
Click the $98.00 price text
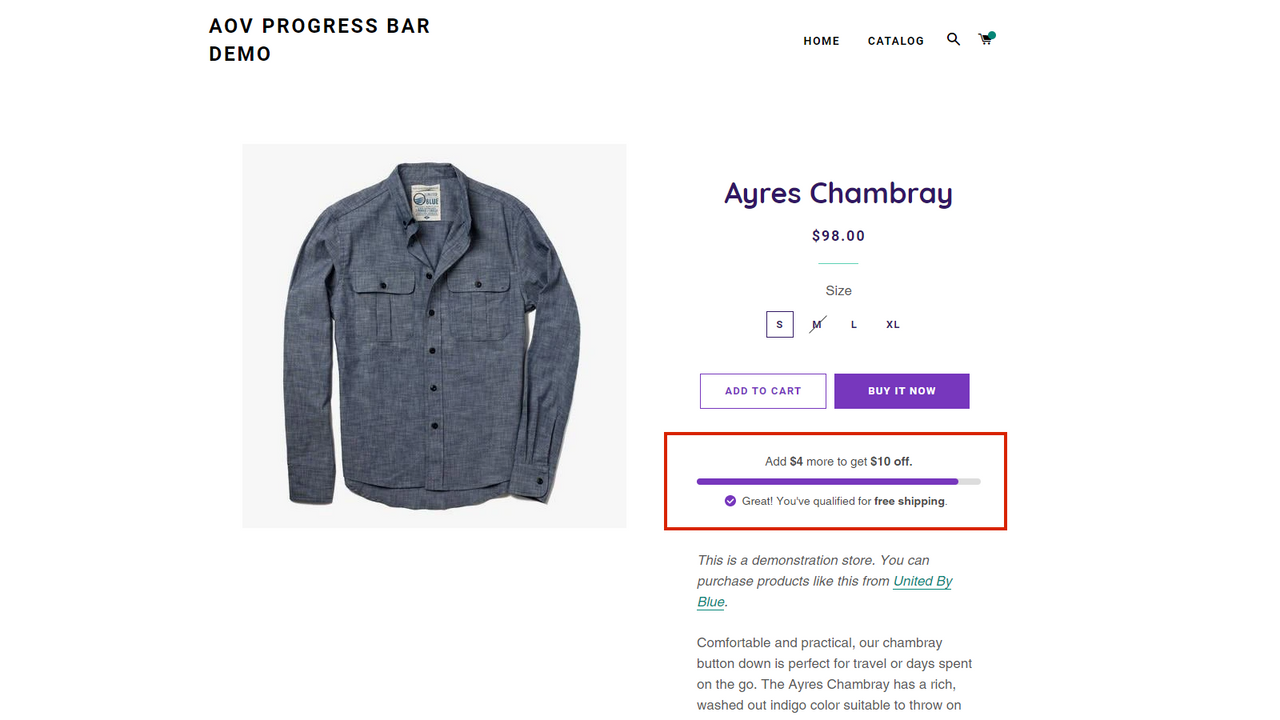[838, 236]
